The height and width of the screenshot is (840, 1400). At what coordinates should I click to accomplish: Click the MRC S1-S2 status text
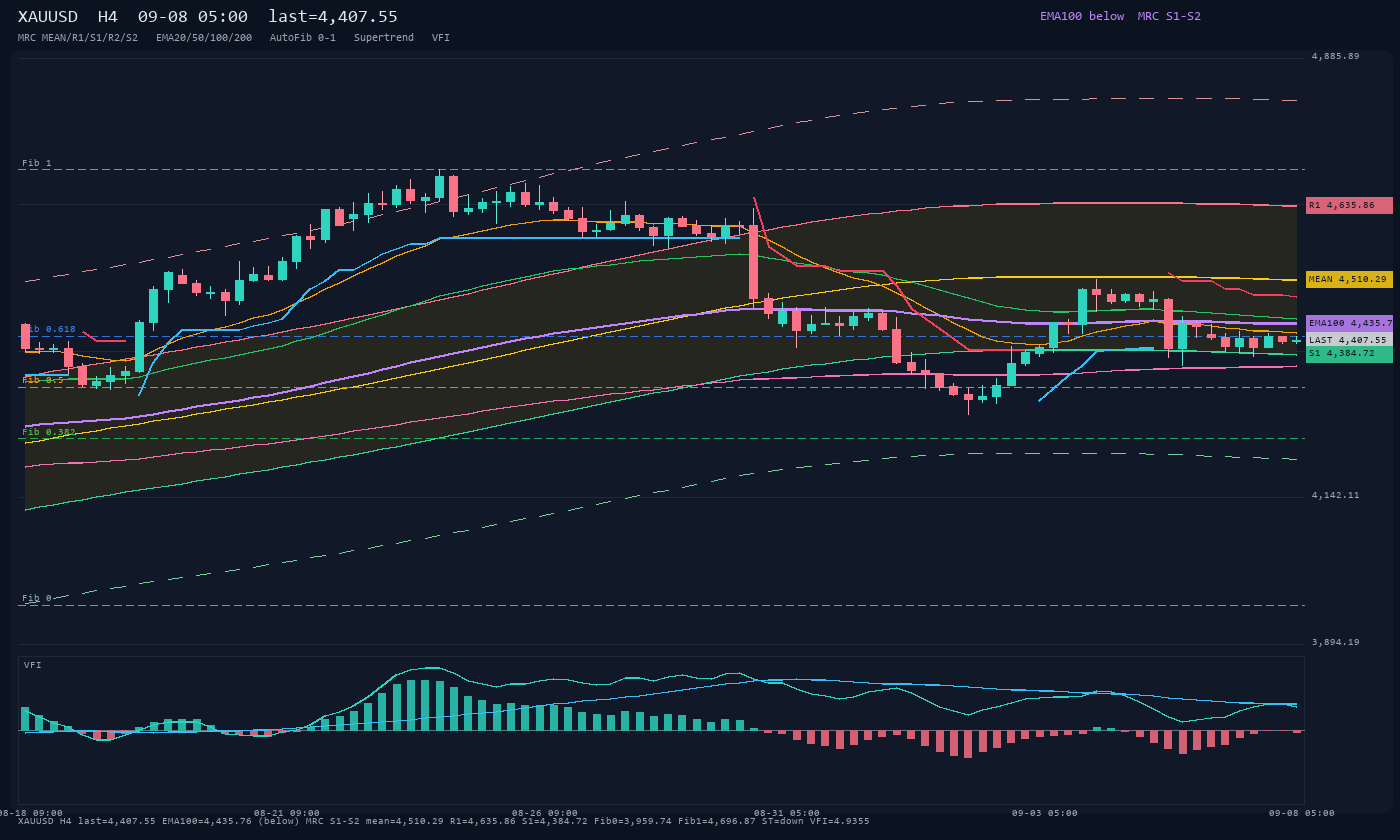pos(1169,16)
